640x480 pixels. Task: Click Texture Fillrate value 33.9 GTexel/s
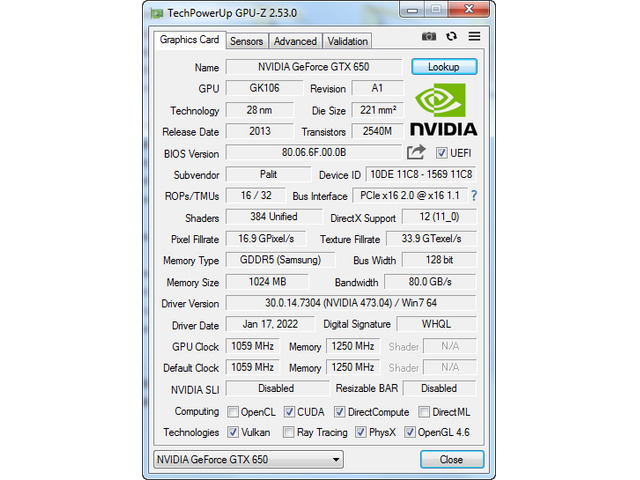point(431,238)
